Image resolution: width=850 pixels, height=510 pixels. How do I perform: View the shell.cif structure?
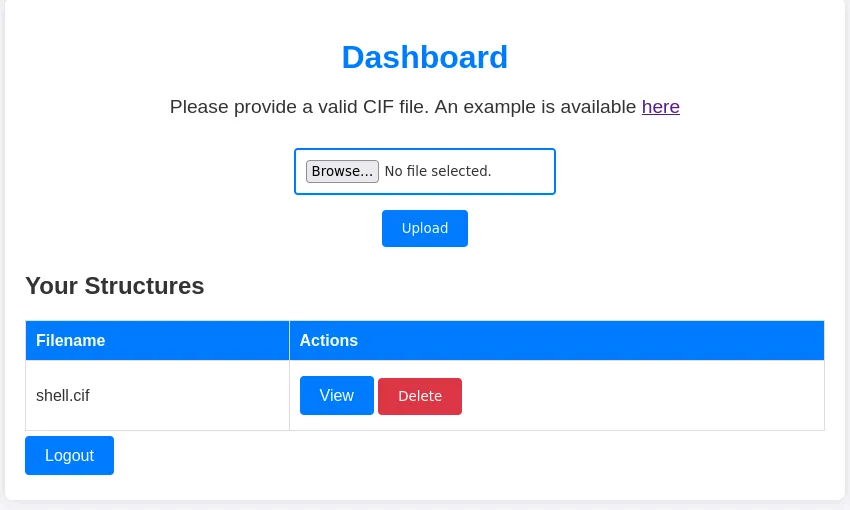[x=336, y=395]
